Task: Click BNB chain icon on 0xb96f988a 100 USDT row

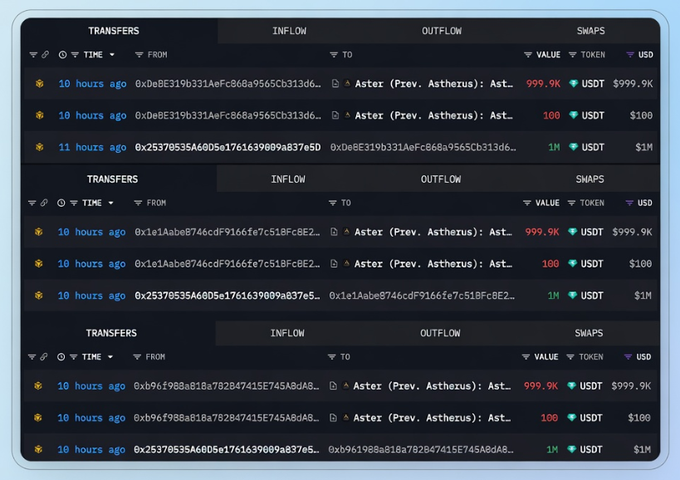Action: pyautogui.click(x=38, y=418)
